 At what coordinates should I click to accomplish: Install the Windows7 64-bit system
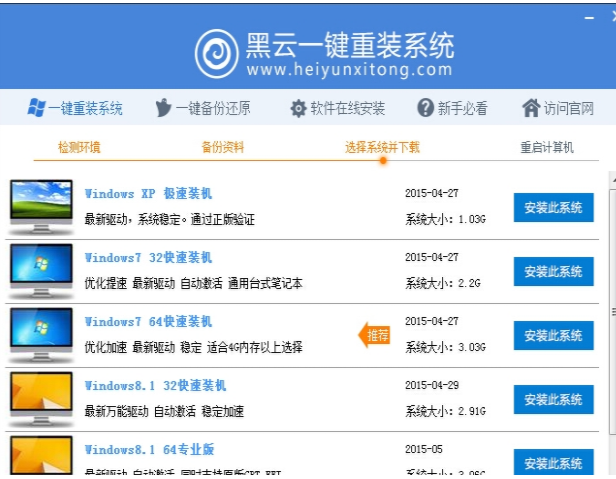point(554,335)
